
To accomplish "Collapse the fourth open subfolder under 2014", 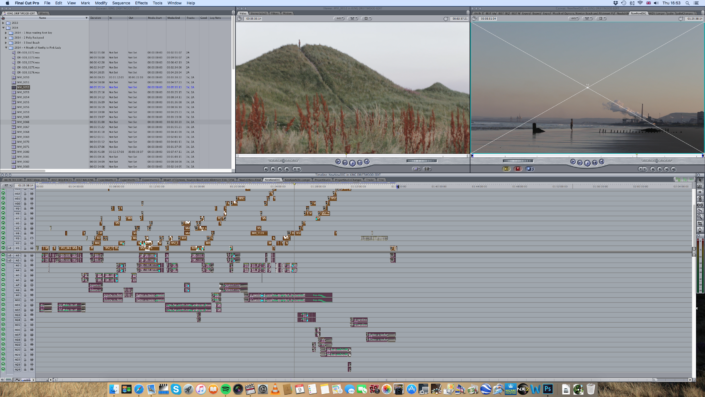I will click(6, 48).
